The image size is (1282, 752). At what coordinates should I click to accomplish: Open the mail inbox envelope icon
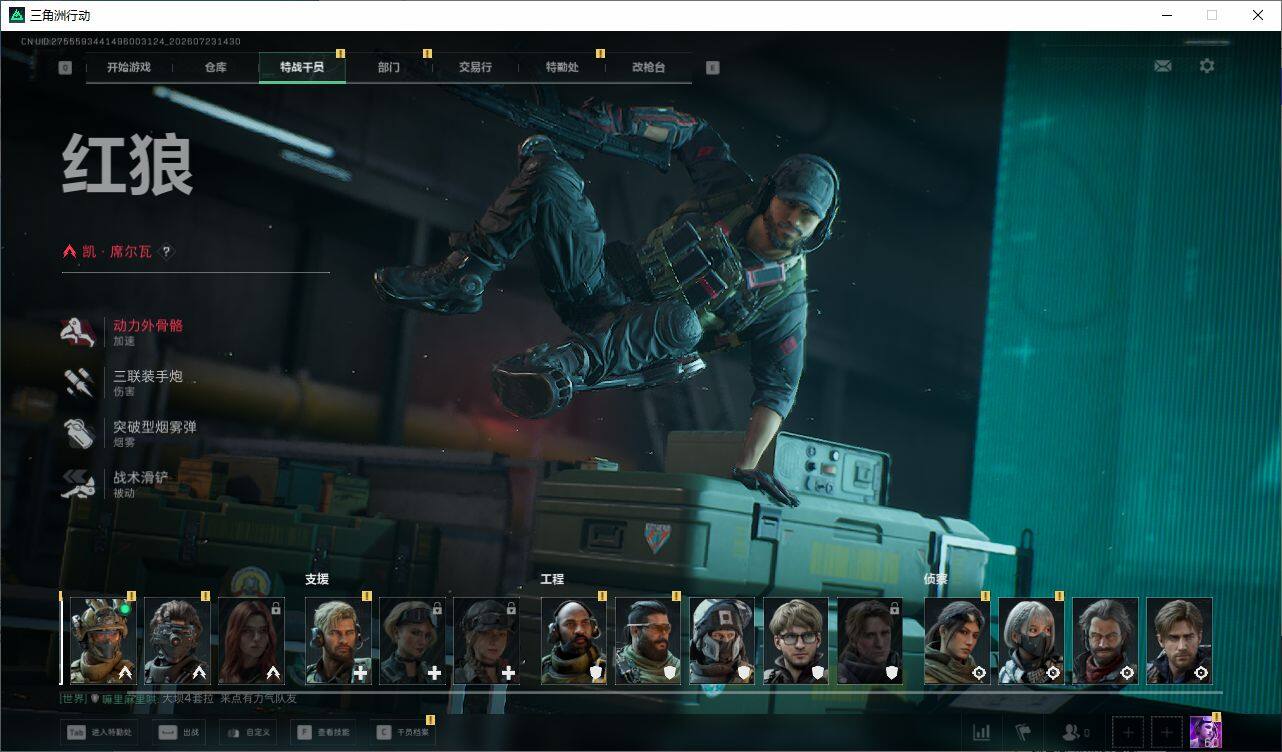tap(1163, 66)
